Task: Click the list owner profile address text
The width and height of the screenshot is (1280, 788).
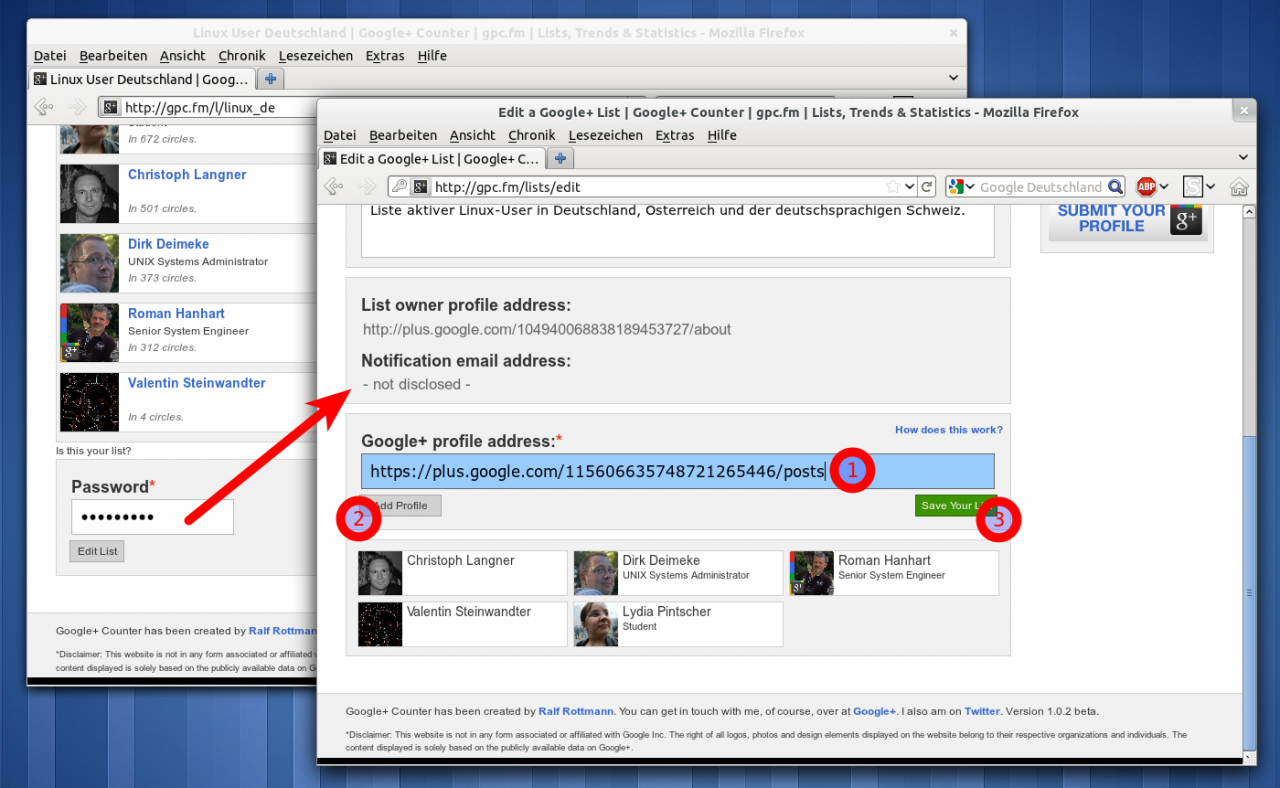Action: (x=547, y=329)
